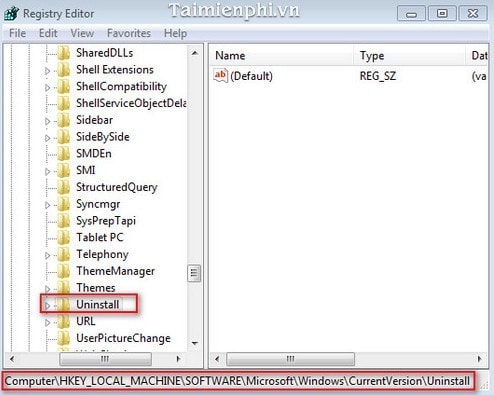The width and height of the screenshot is (494, 395).
Task: Select the SMI folder icon
Action: click(x=64, y=170)
